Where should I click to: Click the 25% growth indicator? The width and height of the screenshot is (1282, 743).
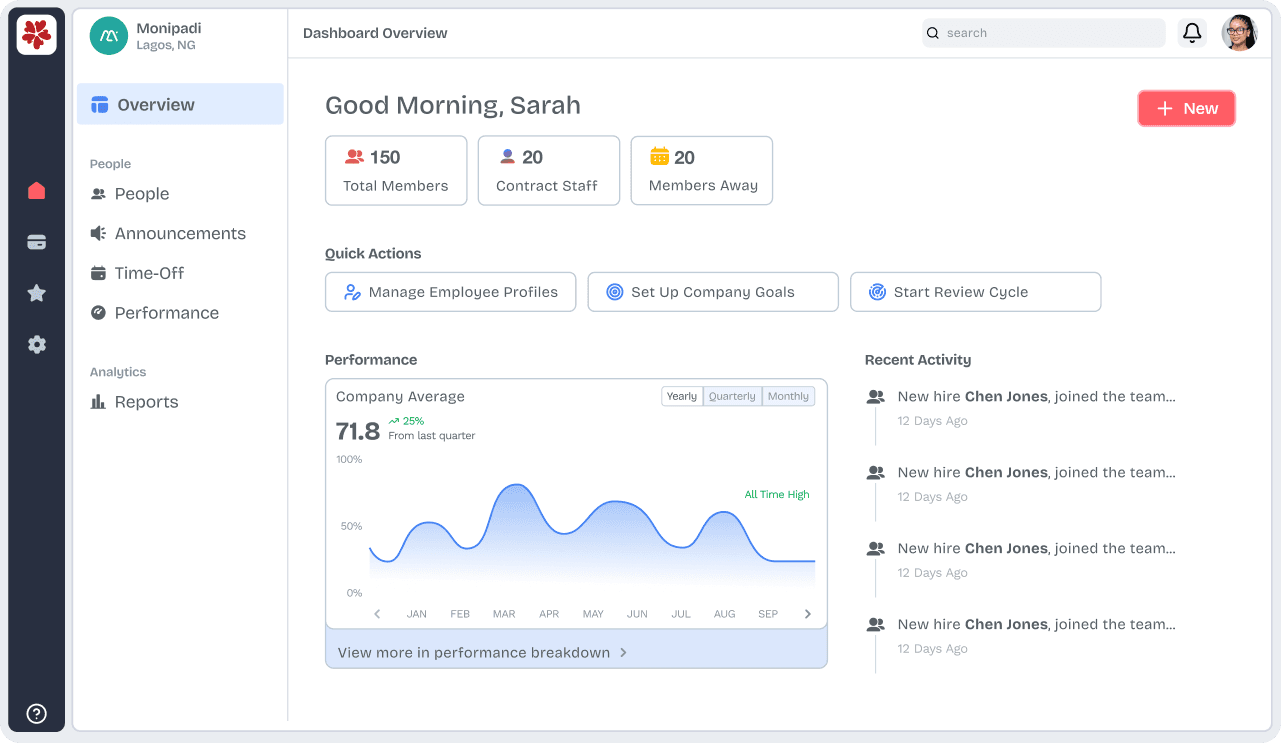[407, 421]
